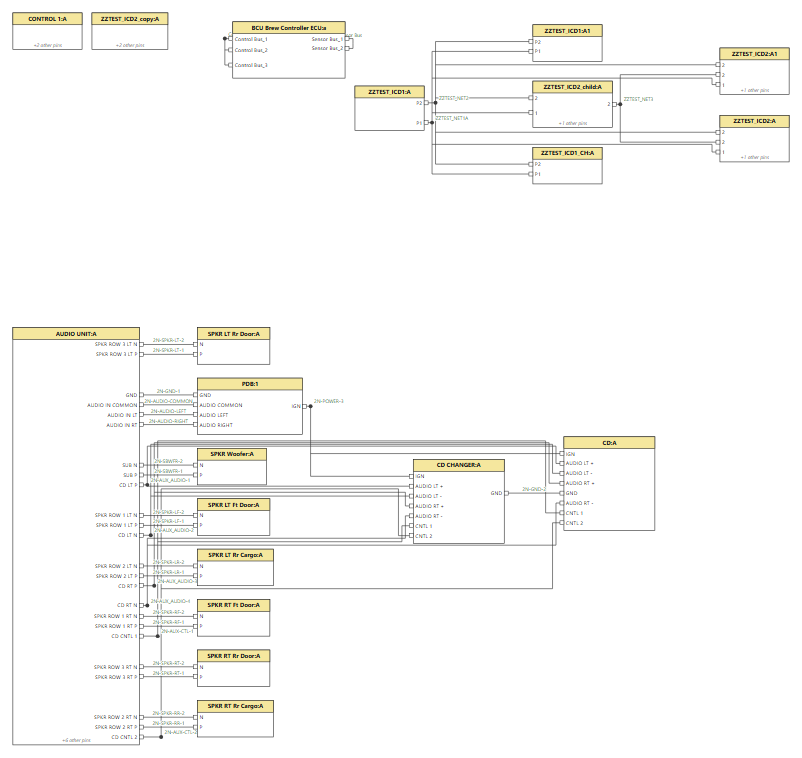
Task: Select the ZZTEST_ICD2:A block header
Action: (754, 121)
